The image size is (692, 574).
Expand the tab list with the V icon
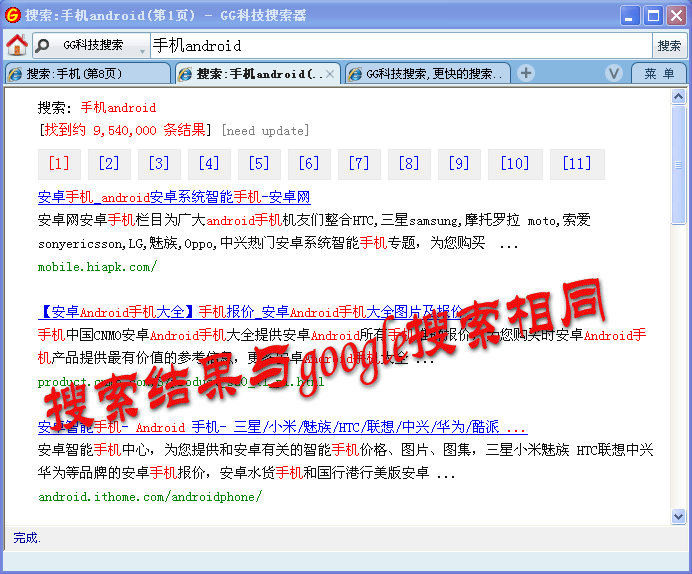(x=614, y=73)
